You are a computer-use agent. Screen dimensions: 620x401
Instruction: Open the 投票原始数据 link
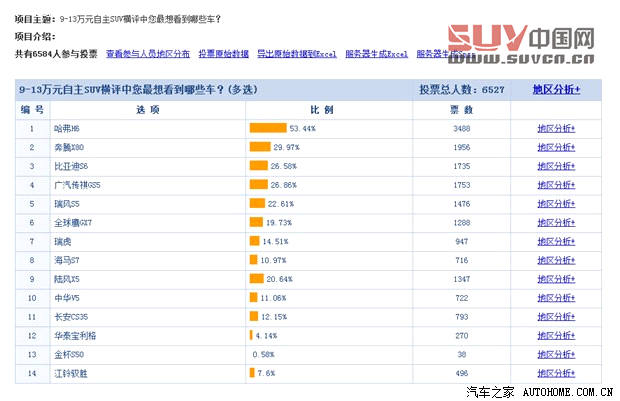pyautogui.click(x=224, y=52)
